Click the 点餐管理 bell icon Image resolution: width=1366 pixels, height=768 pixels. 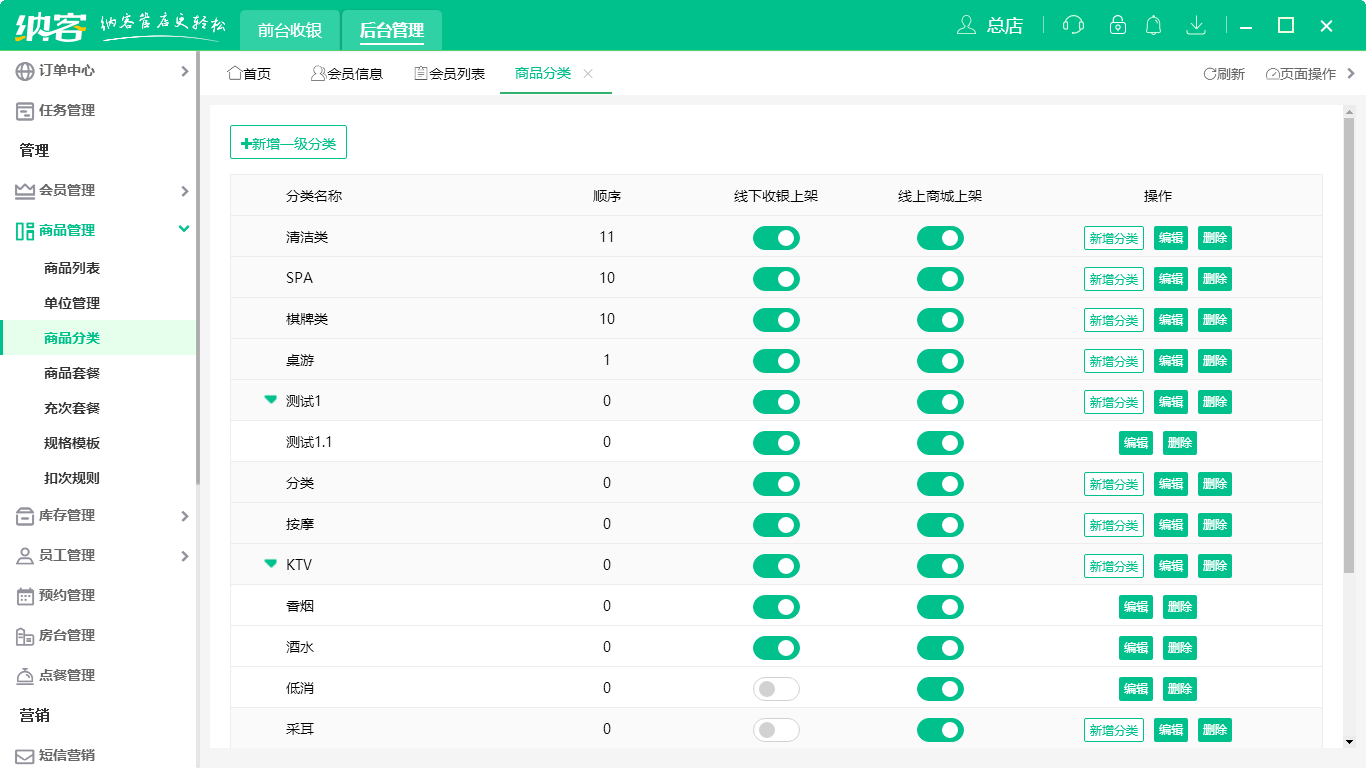[25, 676]
